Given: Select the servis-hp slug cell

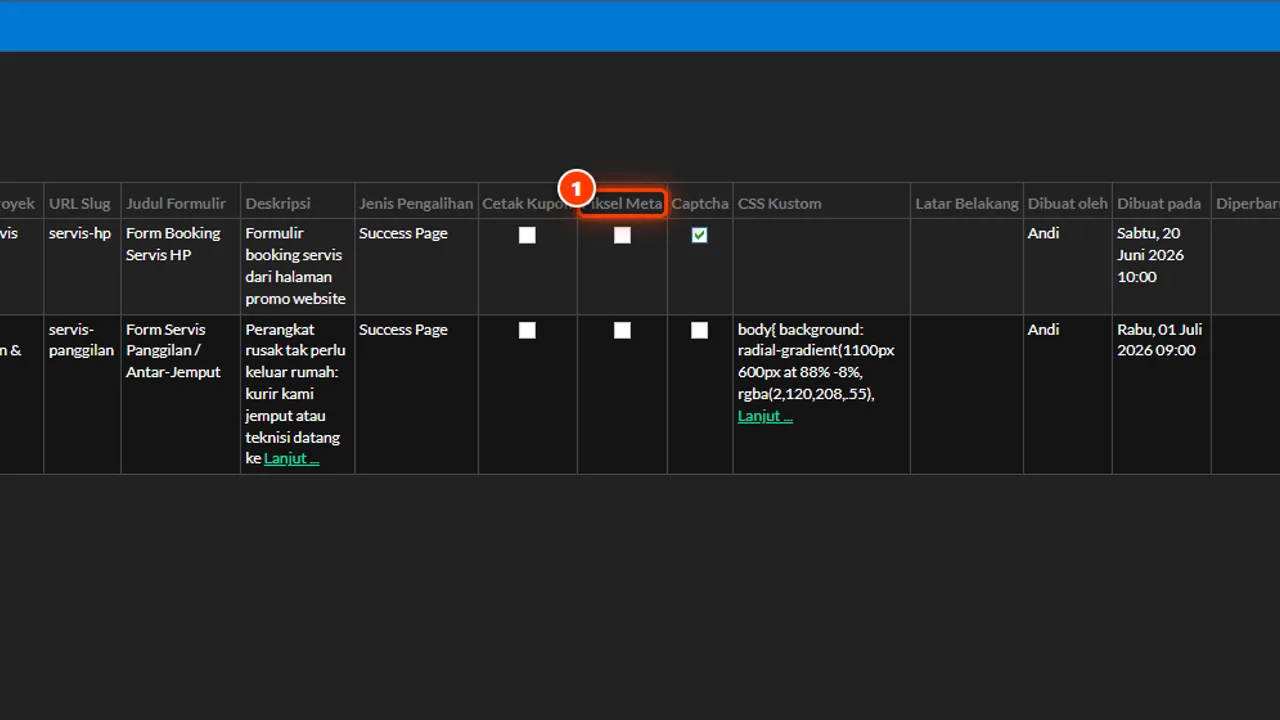Looking at the screenshot, I should [82, 267].
